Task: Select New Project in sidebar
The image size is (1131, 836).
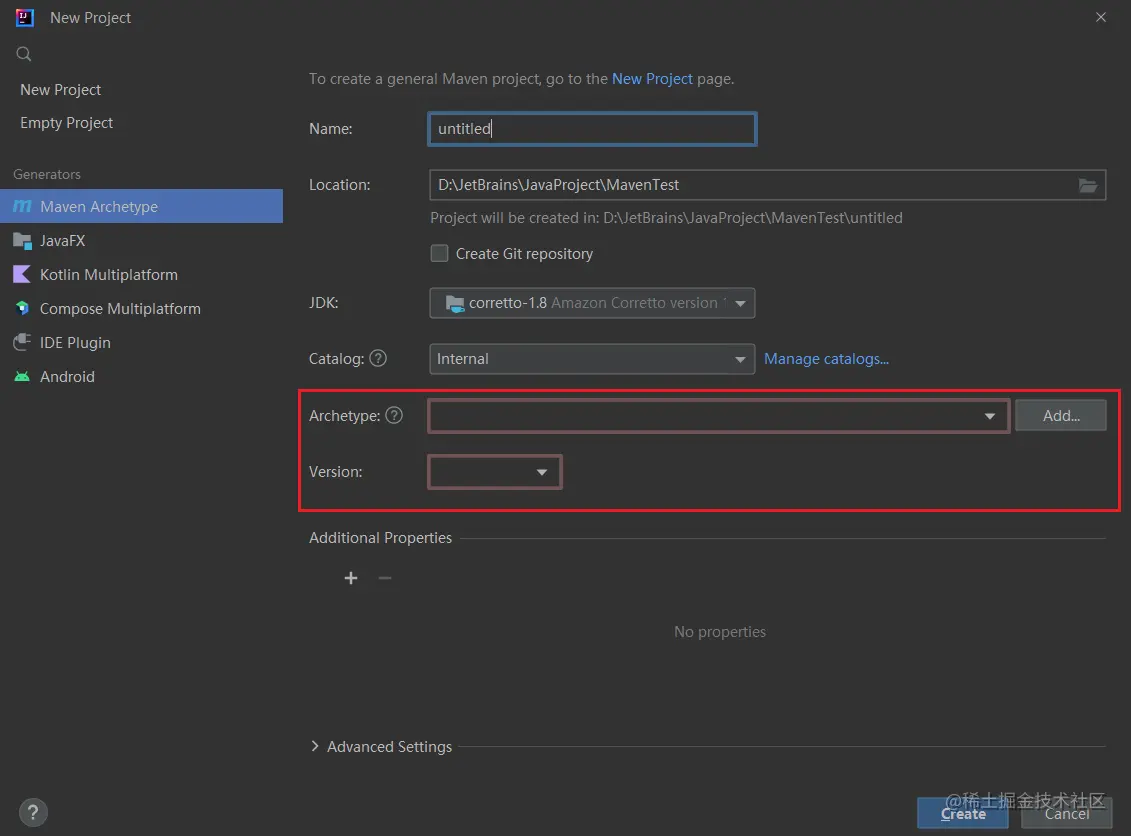Action: pos(61,89)
